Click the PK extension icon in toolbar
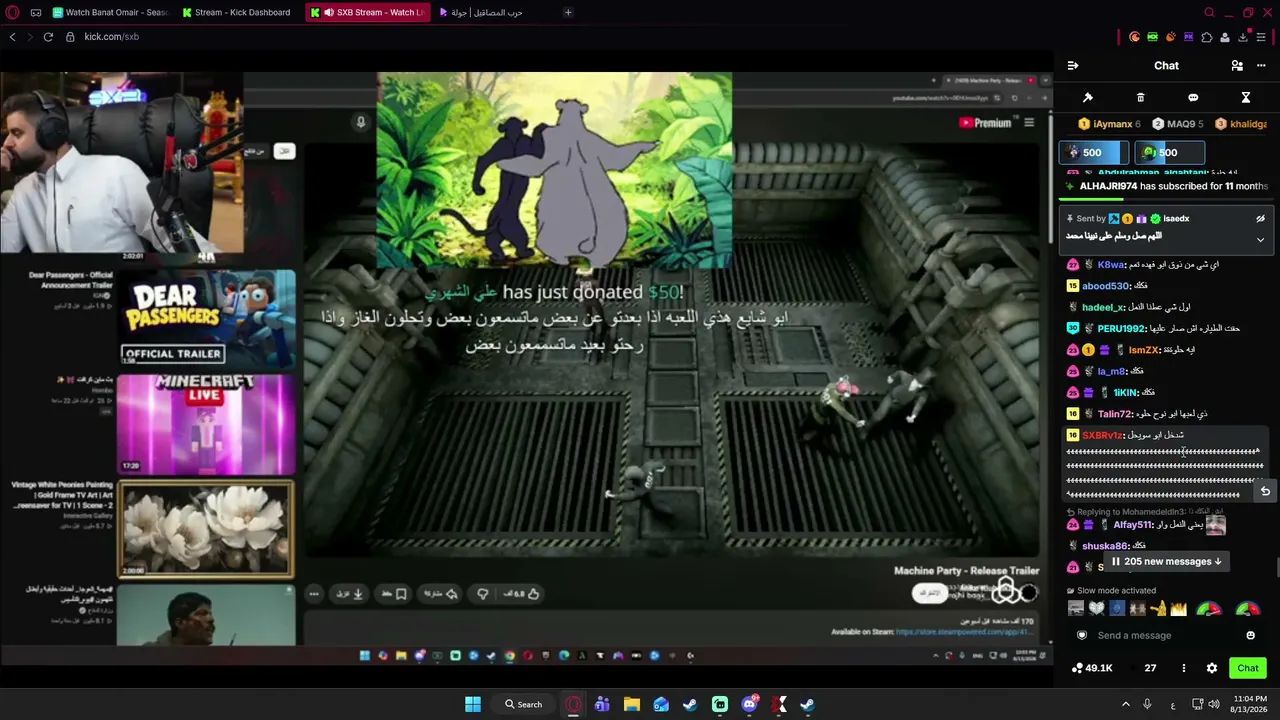The image size is (1280, 720). (1188, 37)
